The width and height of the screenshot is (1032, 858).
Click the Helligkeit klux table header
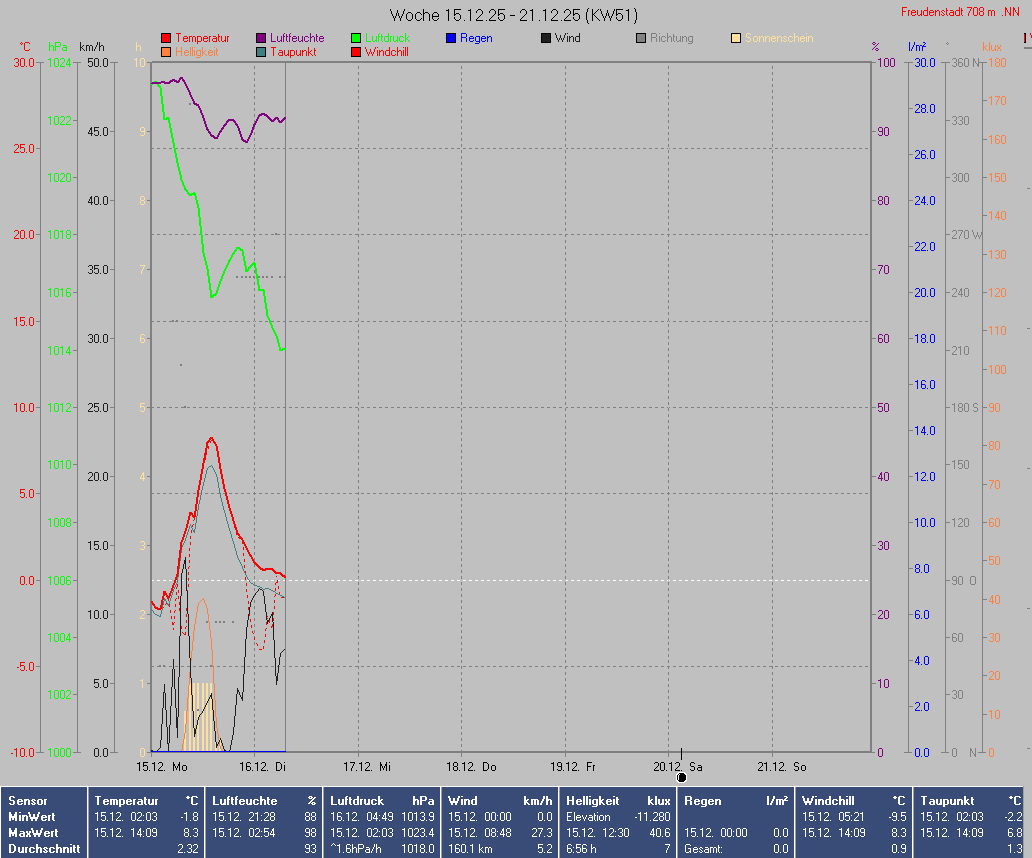pyautogui.click(x=618, y=801)
